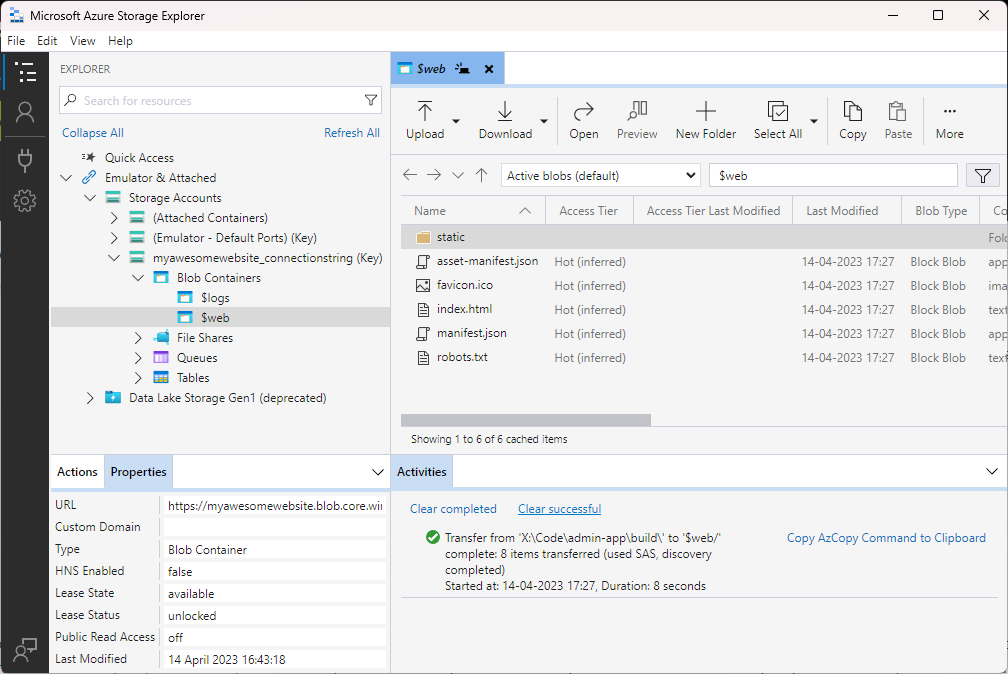The image size is (1008, 674).
Task: Click the Clear successful link
Action: coord(559,509)
